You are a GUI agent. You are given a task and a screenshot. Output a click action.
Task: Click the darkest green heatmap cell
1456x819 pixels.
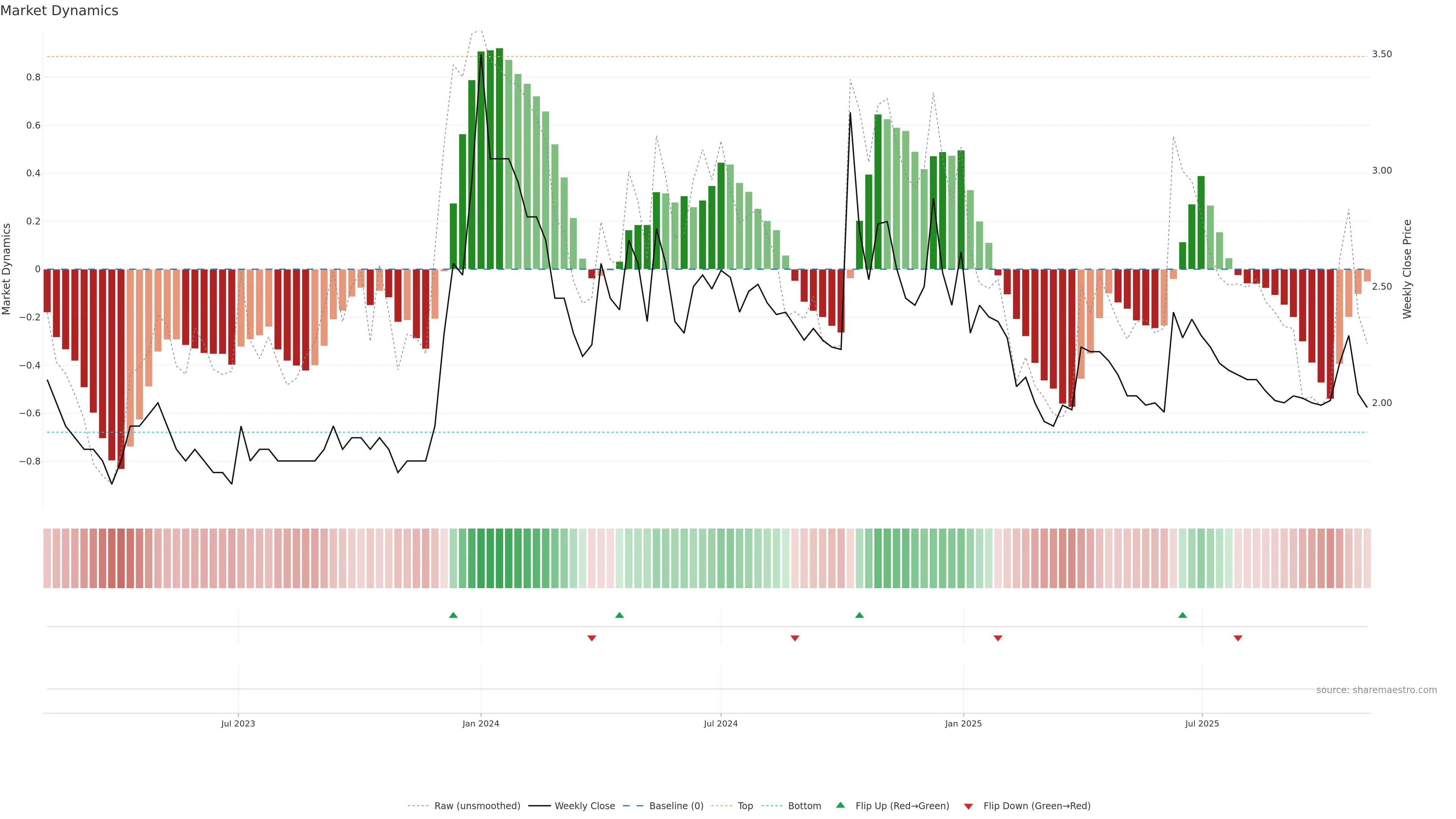pos(499,558)
